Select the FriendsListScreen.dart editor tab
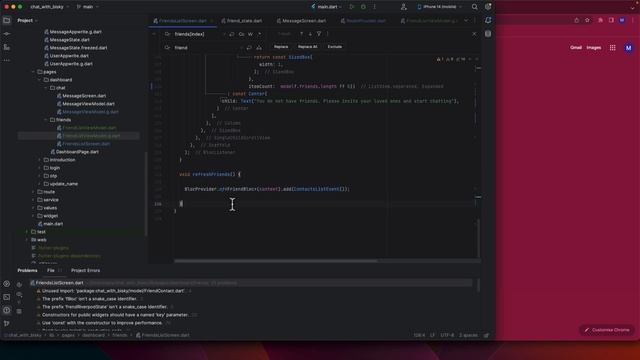The width and height of the screenshot is (640, 360). coord(183,21)
